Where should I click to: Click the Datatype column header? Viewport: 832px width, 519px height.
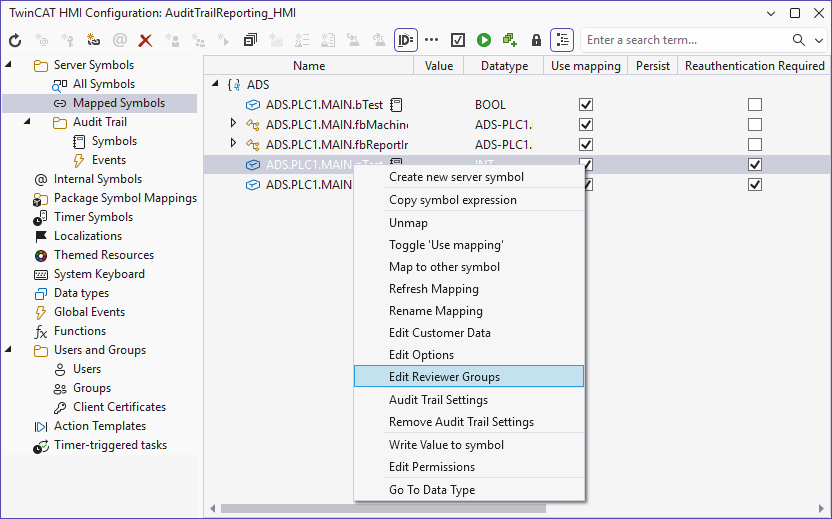[505, 66]
